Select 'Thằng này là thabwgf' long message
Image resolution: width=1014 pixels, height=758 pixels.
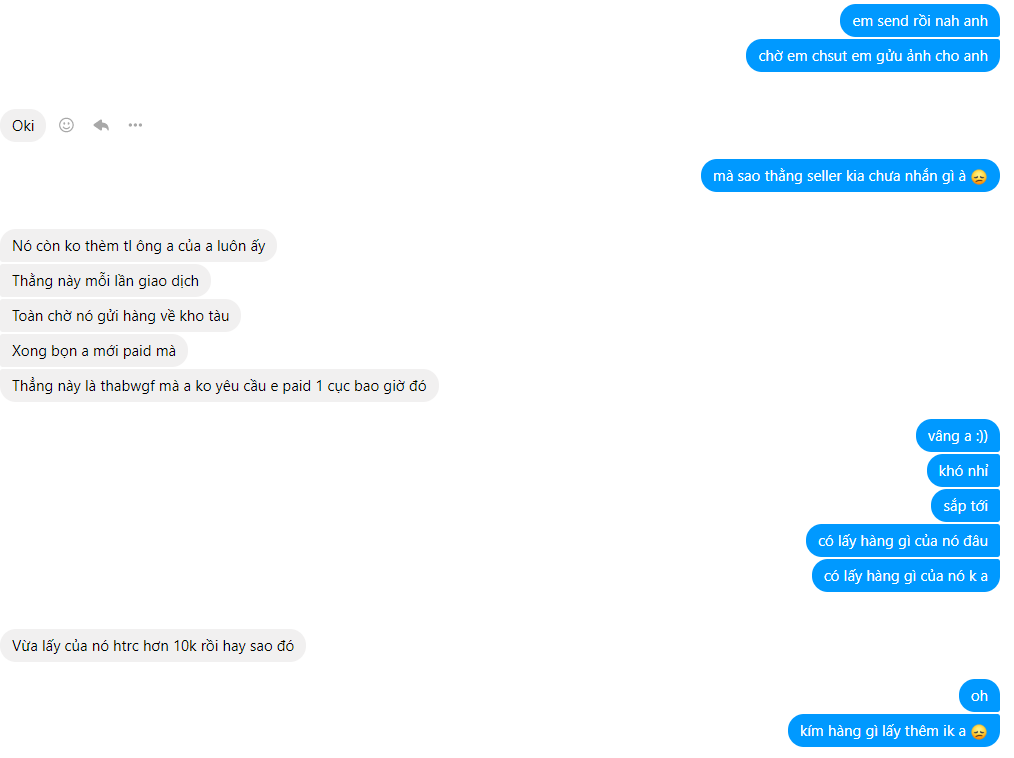(x=219, y=385)
